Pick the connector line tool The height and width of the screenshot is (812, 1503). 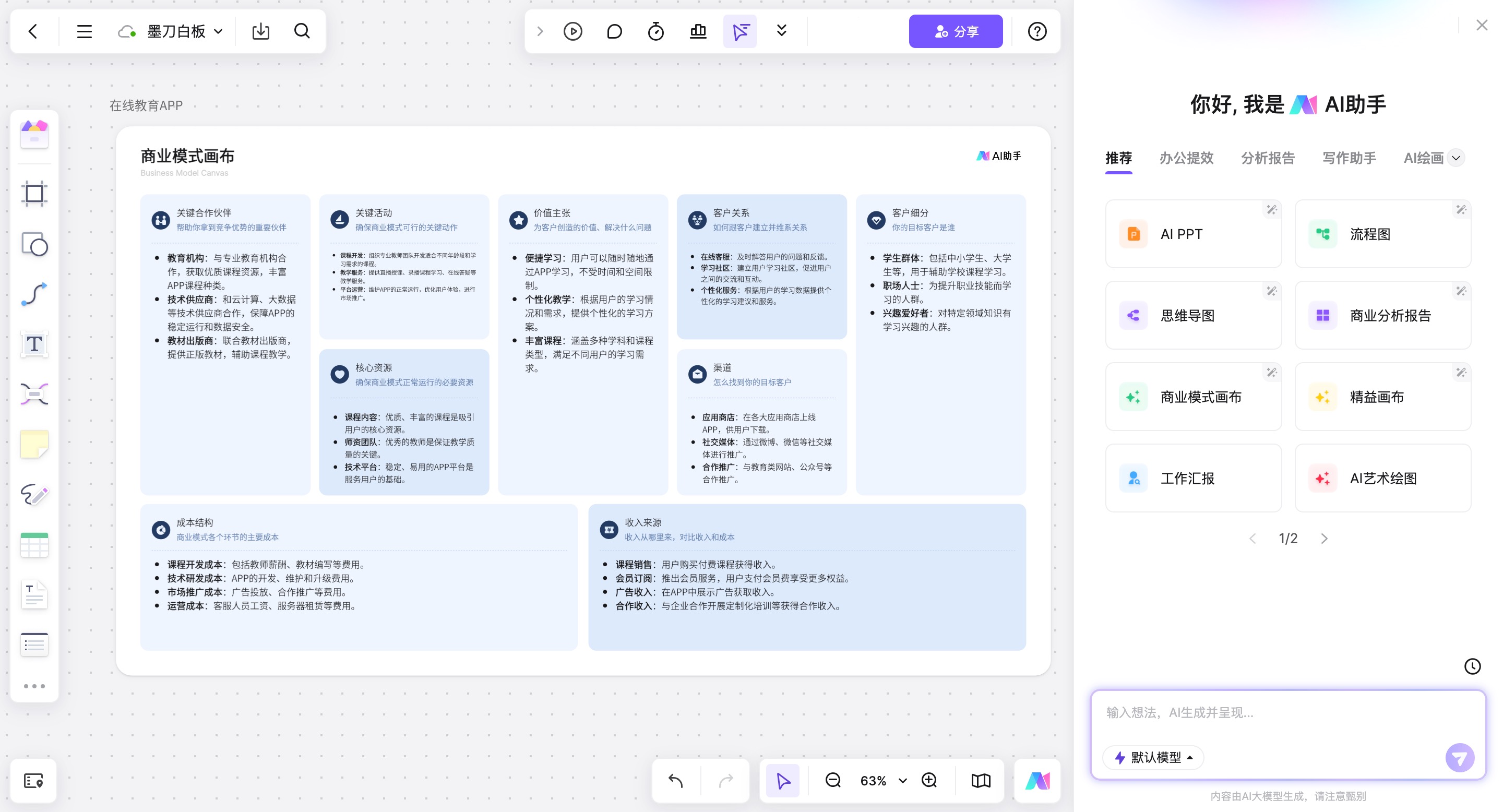(34, 294)
